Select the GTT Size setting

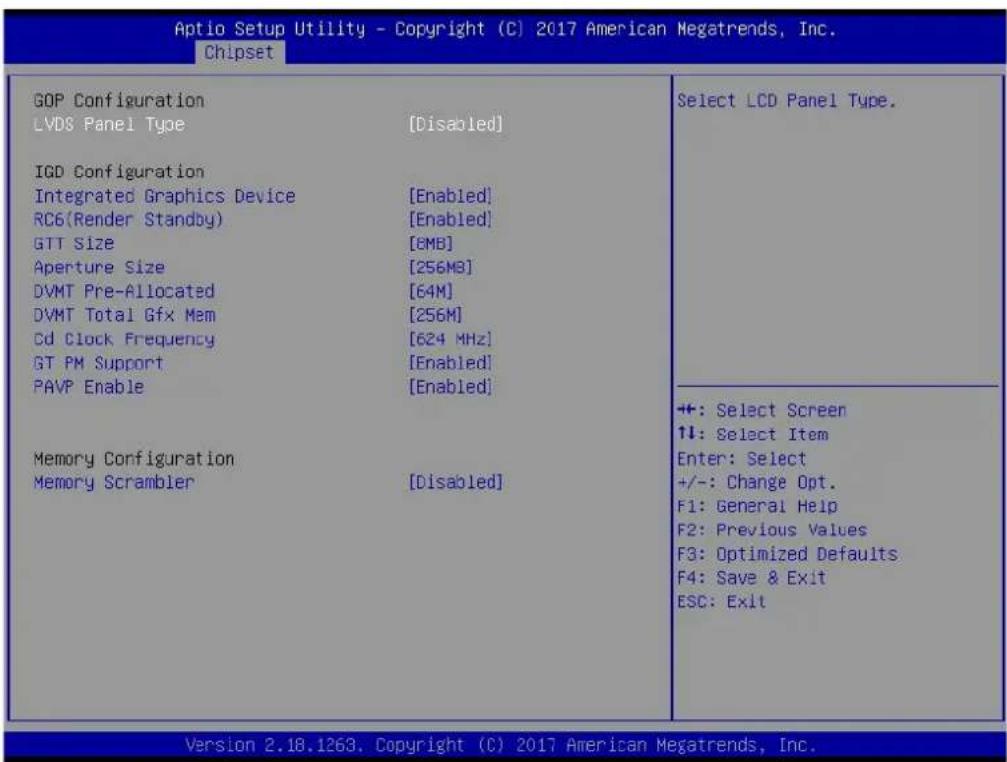click(x=74, y=243)
